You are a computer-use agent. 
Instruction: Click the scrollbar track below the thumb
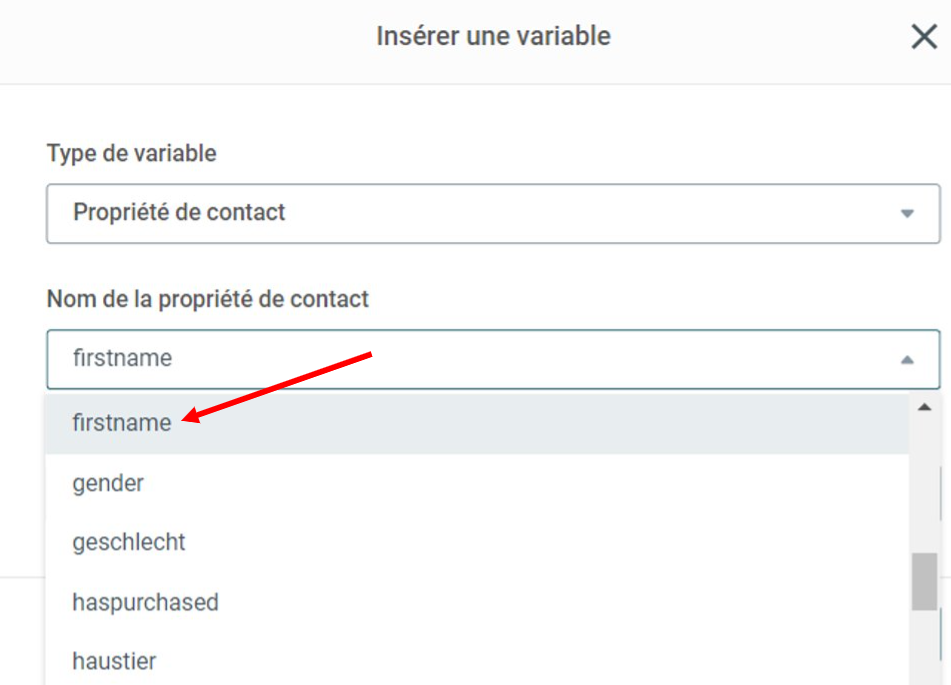pyautogui.click(x=924, y=647)
